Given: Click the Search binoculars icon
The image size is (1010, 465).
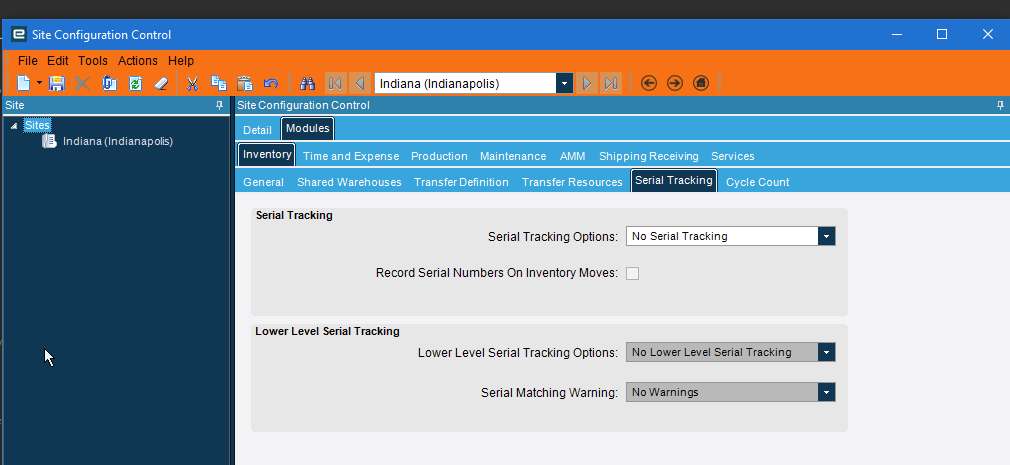Looking at the screenshot, I should 307,83.
